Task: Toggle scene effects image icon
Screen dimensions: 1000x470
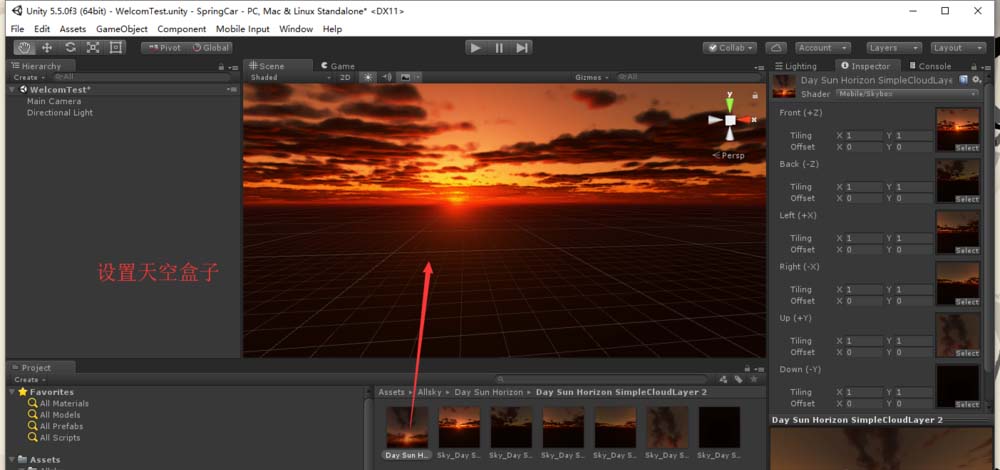Action: click(x=405, y=77)
